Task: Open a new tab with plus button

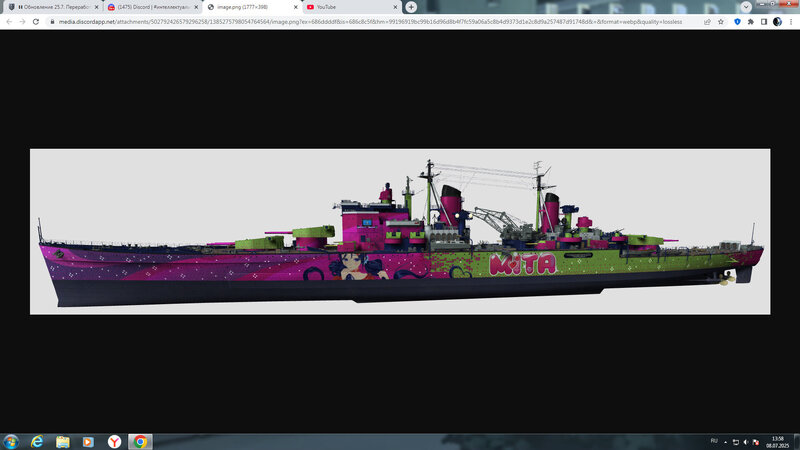Action: (x=411, y=7)
